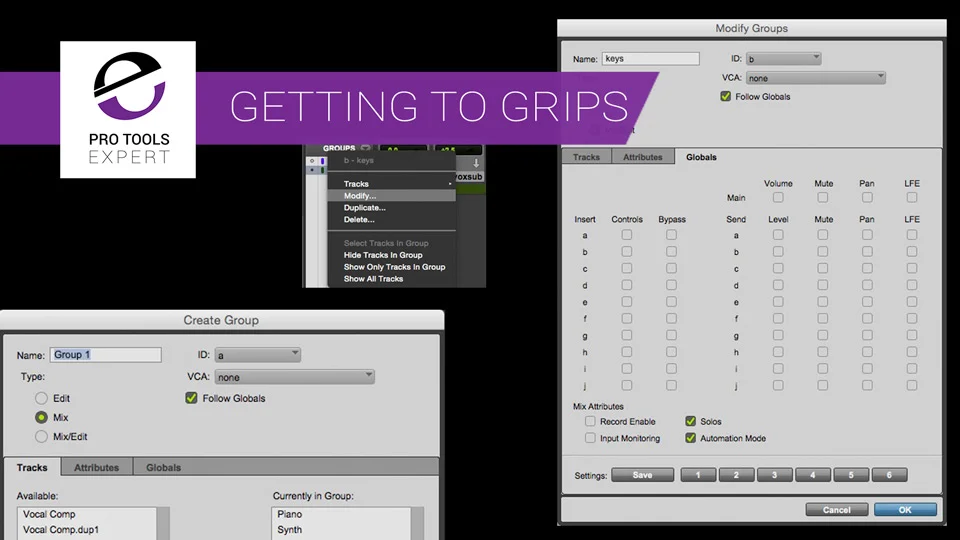
Task: Confirm Modify Groups with OK
Action: (905, 509)
